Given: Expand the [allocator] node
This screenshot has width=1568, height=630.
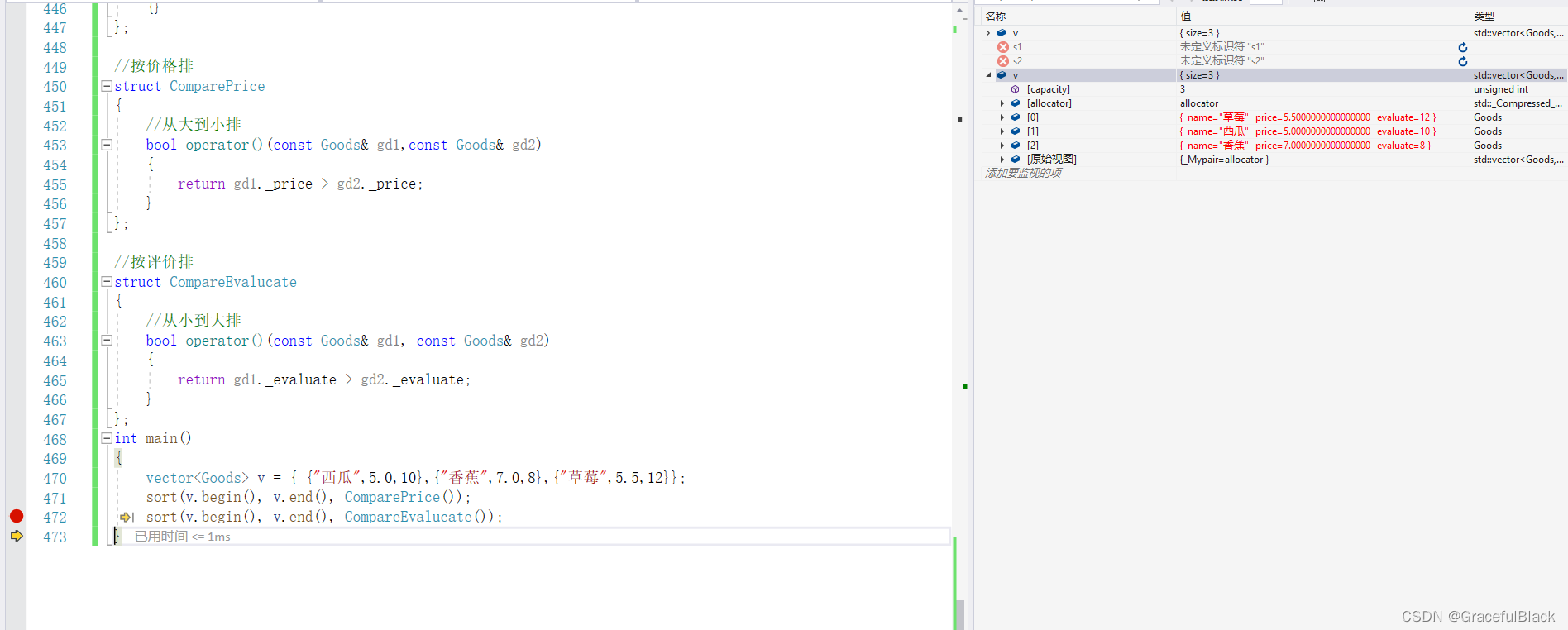Looking at the screenshot, I should point(1002,103).
